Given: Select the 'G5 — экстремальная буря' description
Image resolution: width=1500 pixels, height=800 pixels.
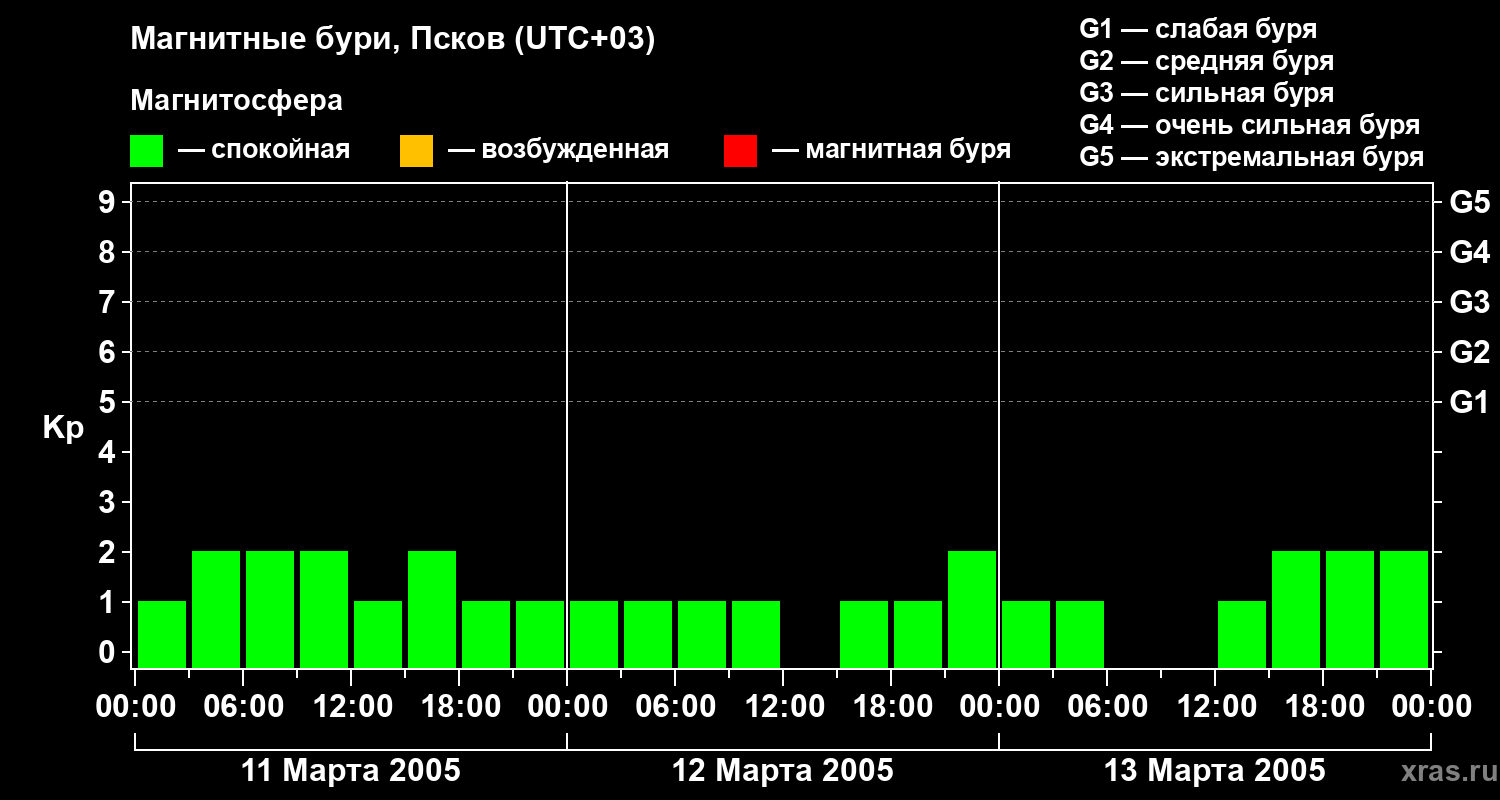Looking at the screenshot, I should tap(1252, 157).
